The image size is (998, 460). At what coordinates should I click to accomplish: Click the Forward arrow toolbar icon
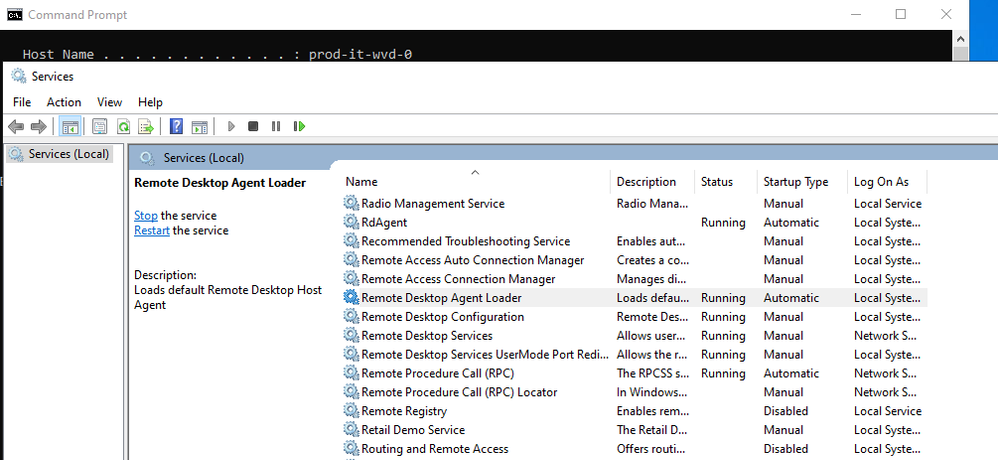(x=39, y=127)
